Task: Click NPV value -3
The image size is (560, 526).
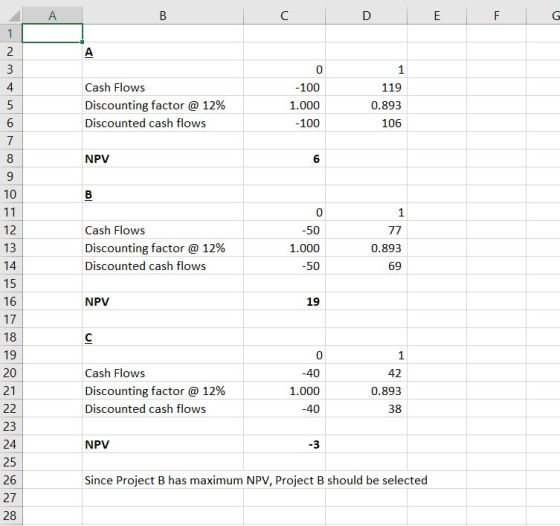Action: (284, 444)
